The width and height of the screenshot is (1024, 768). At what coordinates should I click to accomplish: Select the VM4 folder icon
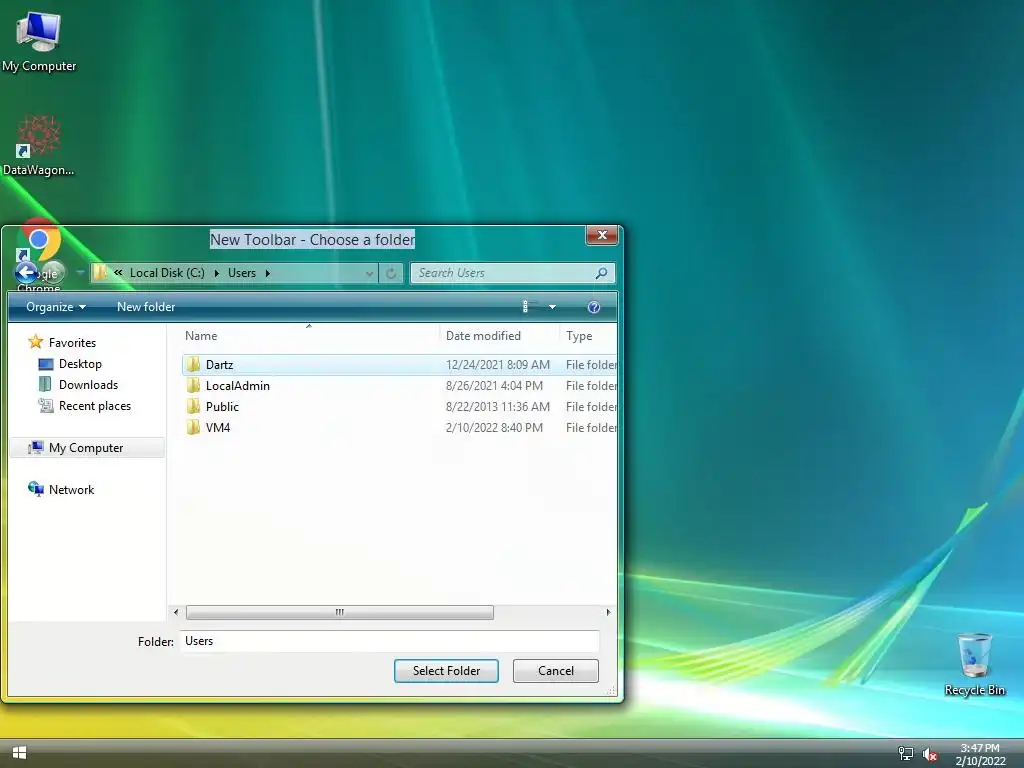[193, 427]
